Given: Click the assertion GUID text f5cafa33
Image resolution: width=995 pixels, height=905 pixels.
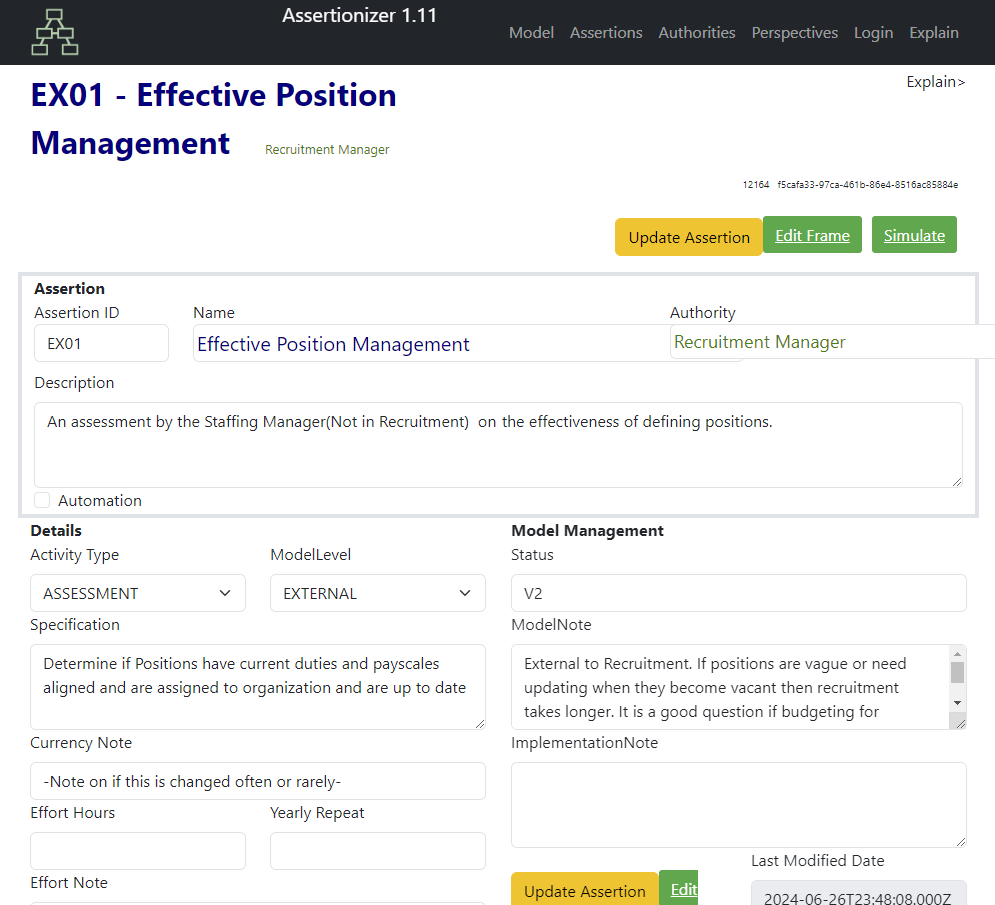Looking at the screenshot, I should tap(867, 185).
